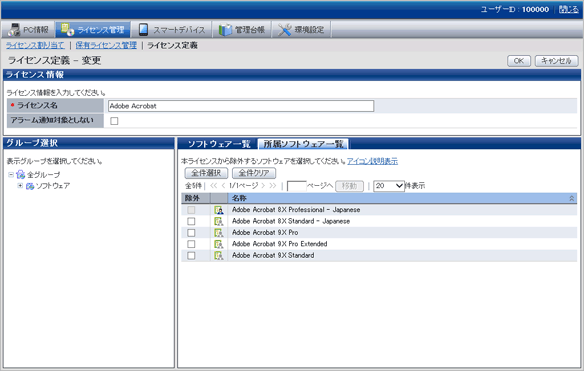The width and height of the screenshot is (584, 371).
Task: Click row text Adobe Acrobat 9.X Pro Extended
Action: 279,244
